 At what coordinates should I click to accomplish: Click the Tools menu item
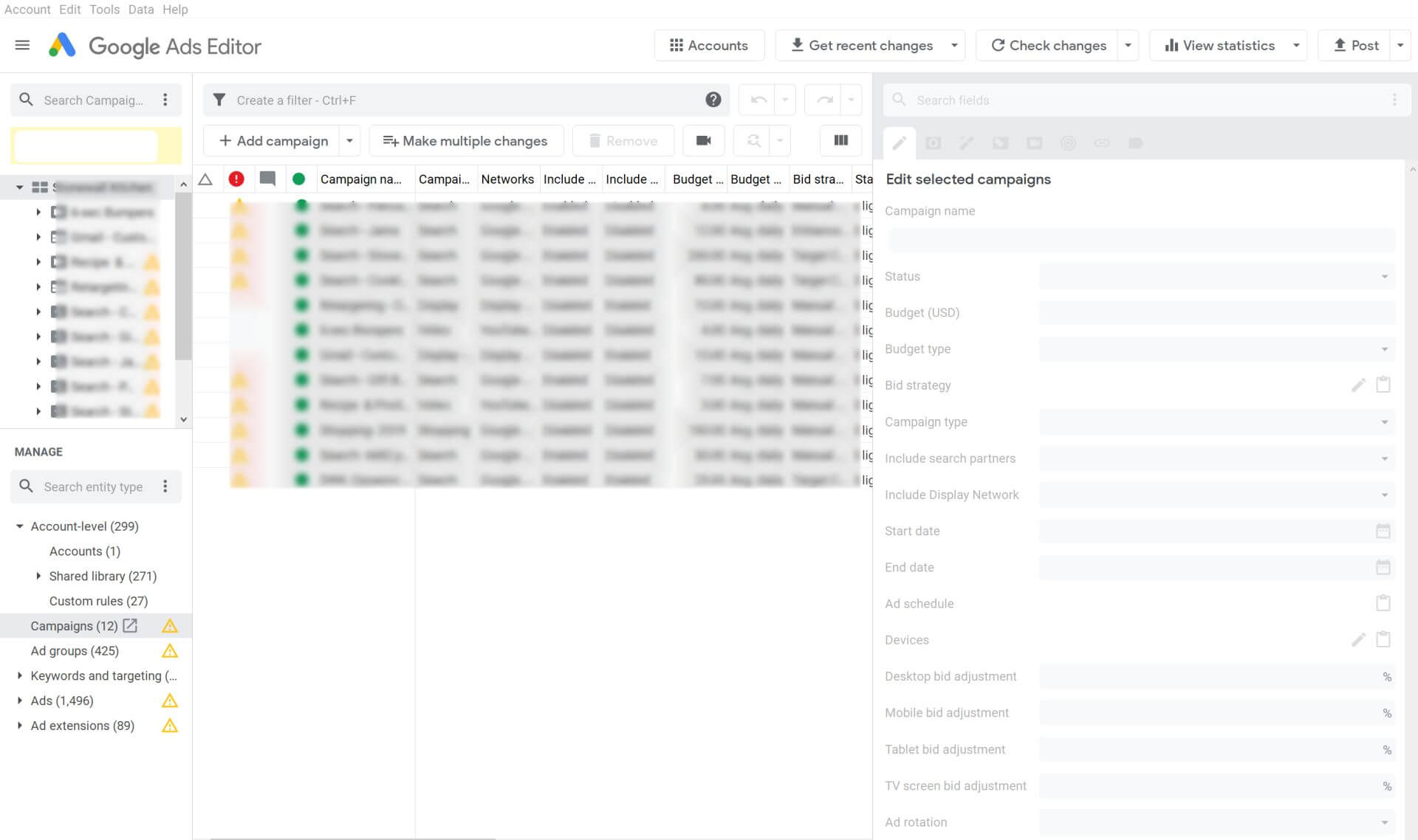[x=103, y=10]
